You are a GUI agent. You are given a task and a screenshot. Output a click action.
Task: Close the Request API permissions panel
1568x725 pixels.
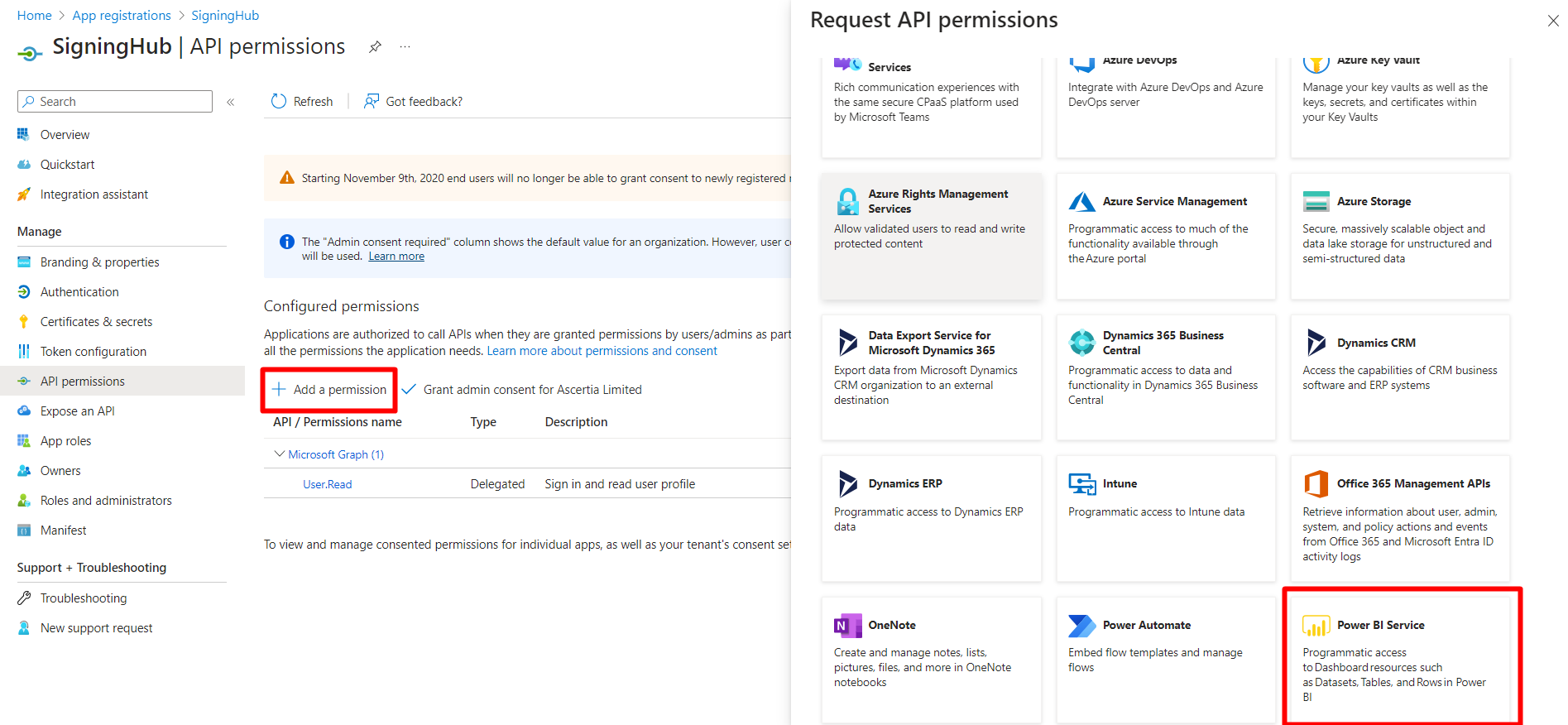click(1553, 21)
